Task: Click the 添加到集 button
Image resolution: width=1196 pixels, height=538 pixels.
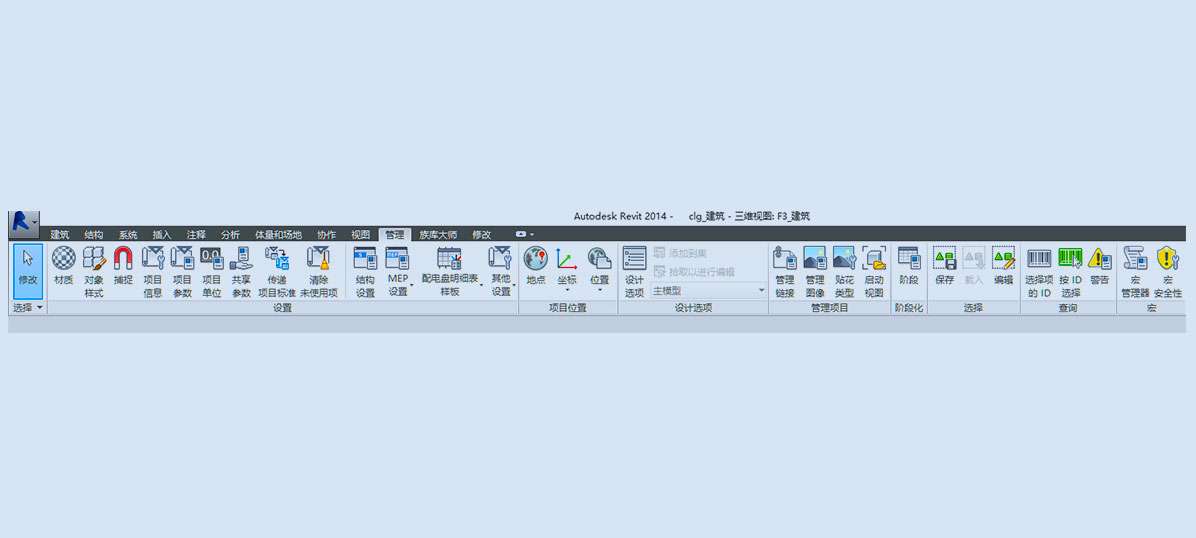Action: click(680, 253)
